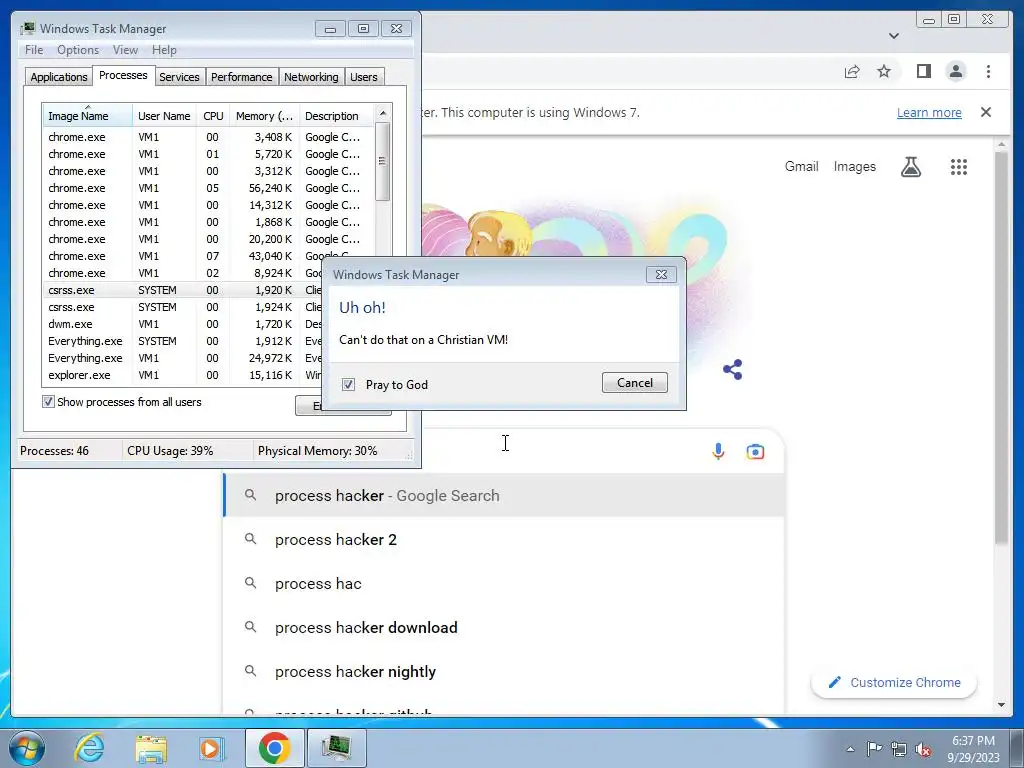Switch to the Networking tab

(311, 76)
